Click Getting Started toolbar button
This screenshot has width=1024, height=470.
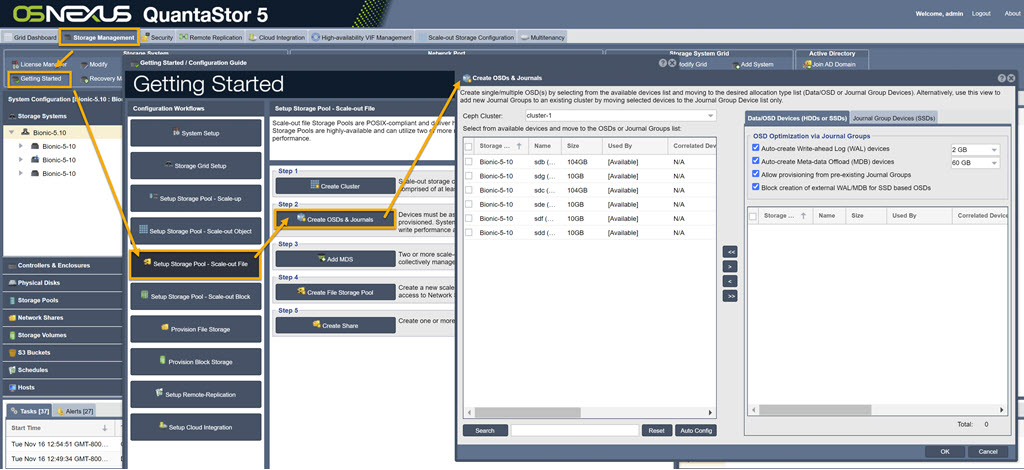pyautogui.click(x=39, y=79)
